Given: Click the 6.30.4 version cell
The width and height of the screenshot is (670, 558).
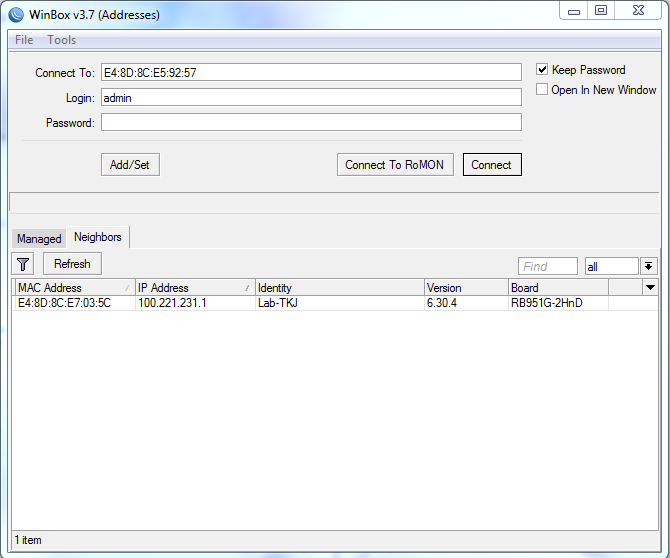Looking at the screenshot, I should click(466, 303).
